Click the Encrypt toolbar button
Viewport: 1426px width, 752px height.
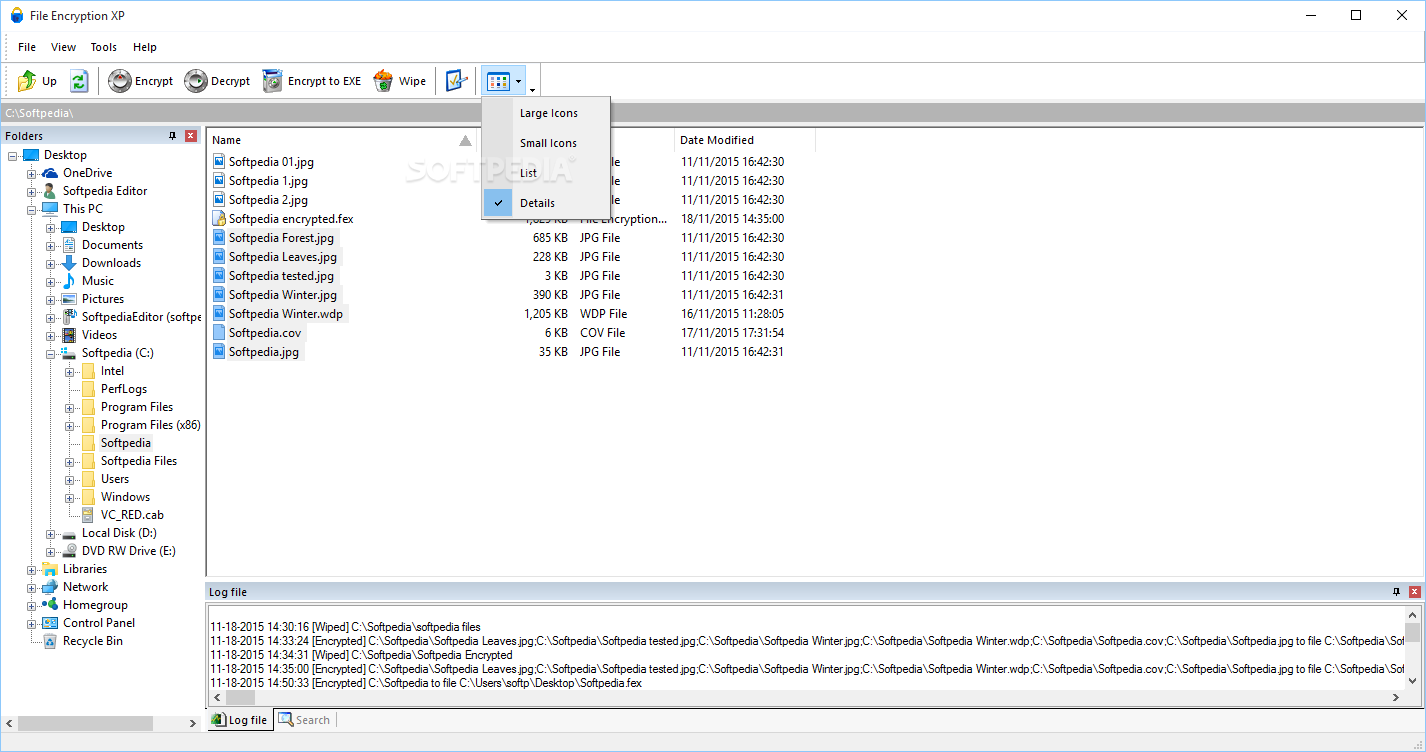pos(141,81)
